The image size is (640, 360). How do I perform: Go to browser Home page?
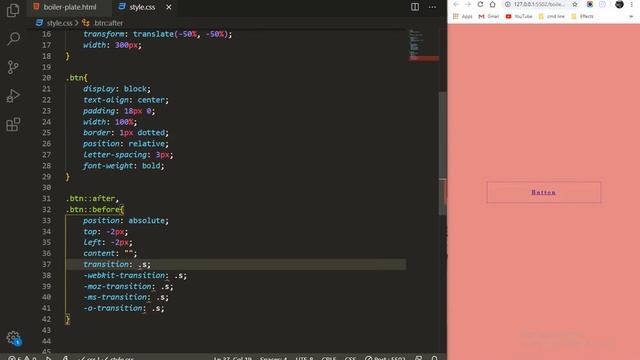[x=493, y=4]
